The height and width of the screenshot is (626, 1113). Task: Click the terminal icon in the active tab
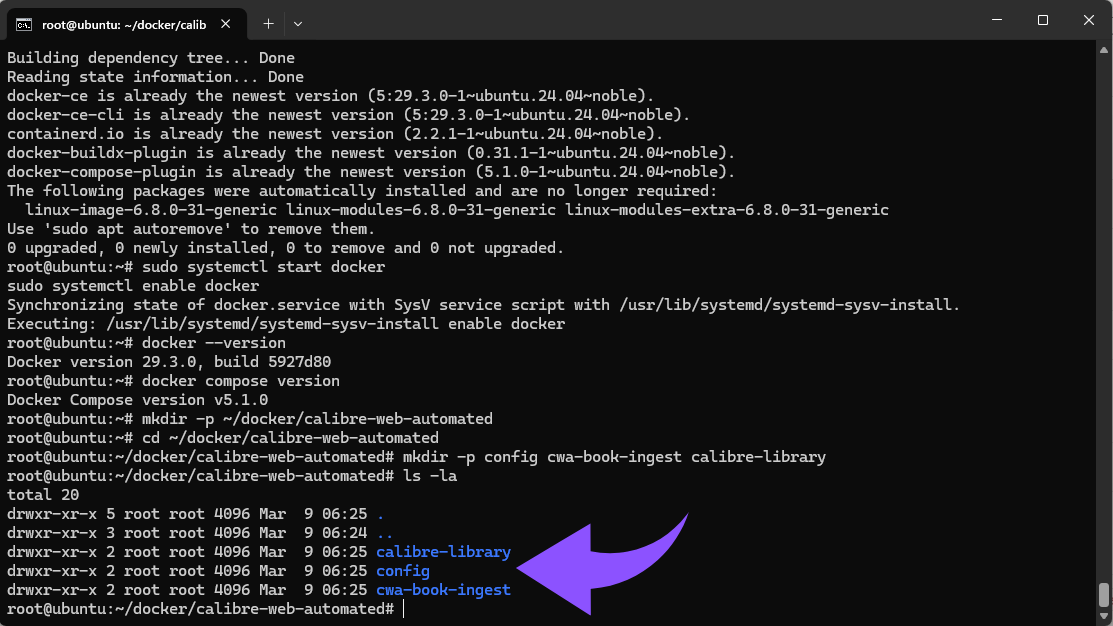click(x=24, y=23)
